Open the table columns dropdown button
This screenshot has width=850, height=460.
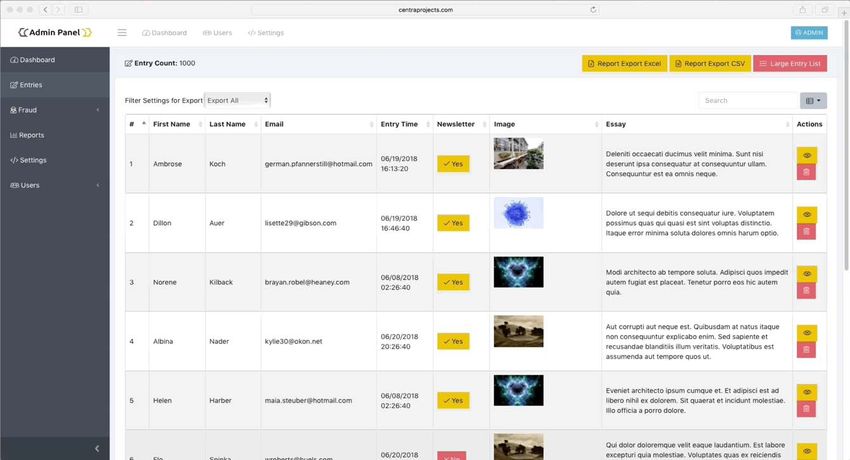[814, 100]
